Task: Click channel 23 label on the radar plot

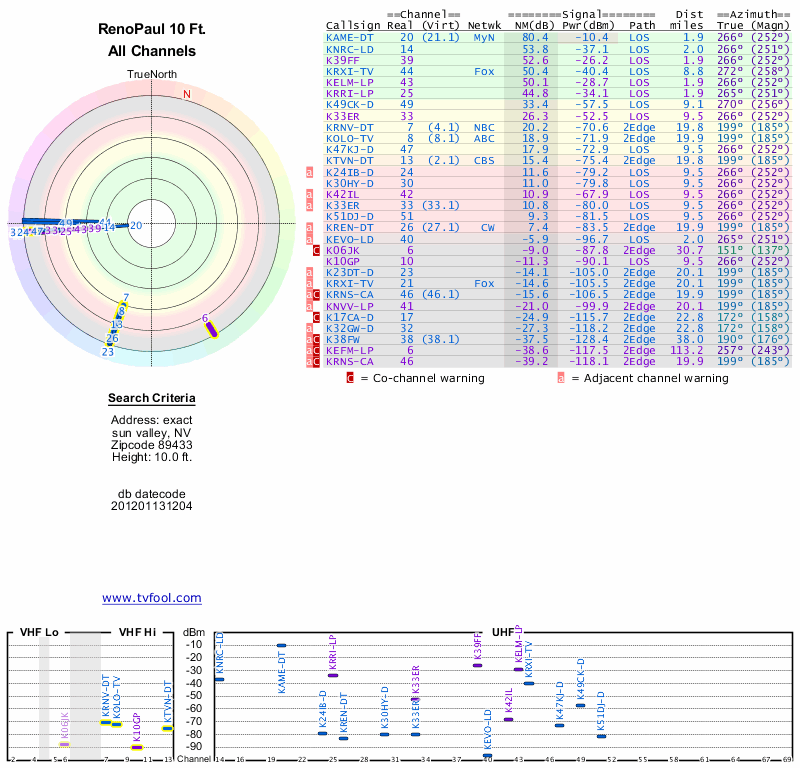Action: click(x=107, y=351)
